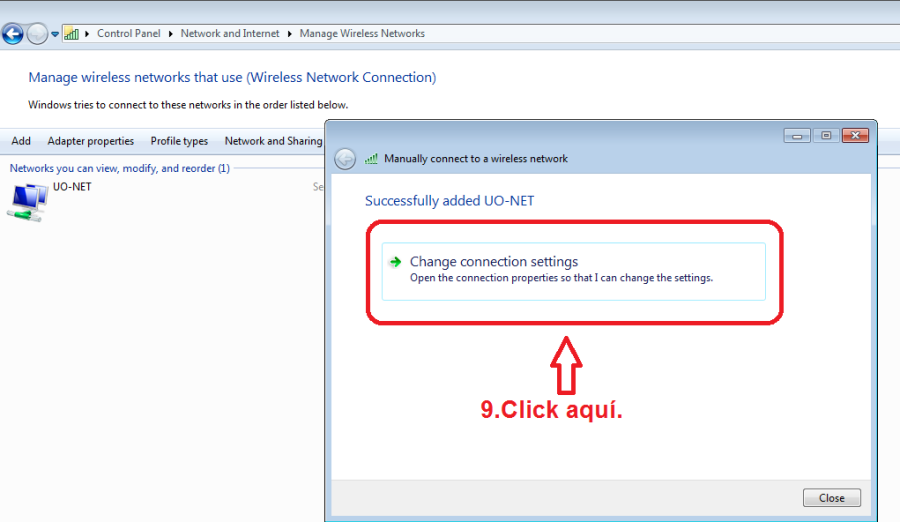The height and width of the screenshot is (522, 900).
Task: Click the back arrow in the wizard dialog
Action: point(345,159)
